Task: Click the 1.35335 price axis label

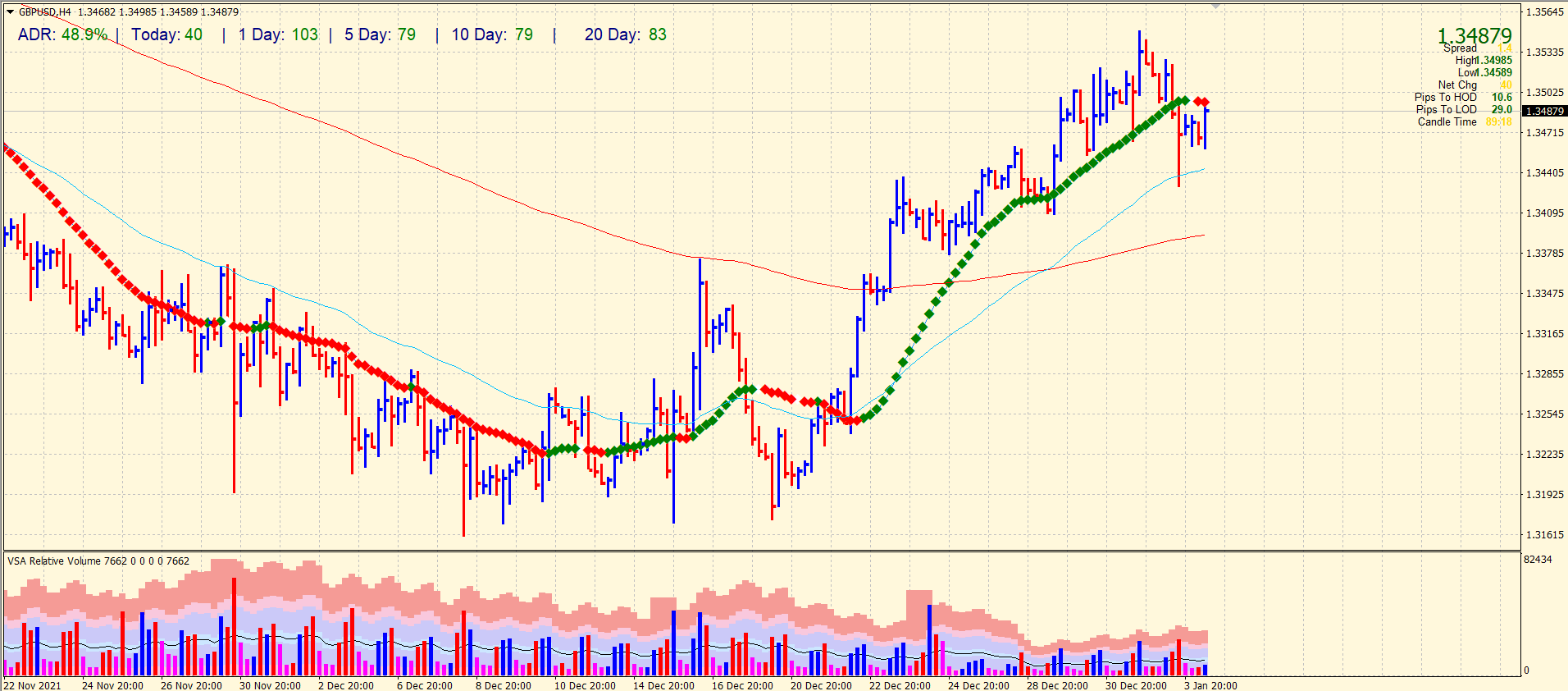Action: 1545,53
